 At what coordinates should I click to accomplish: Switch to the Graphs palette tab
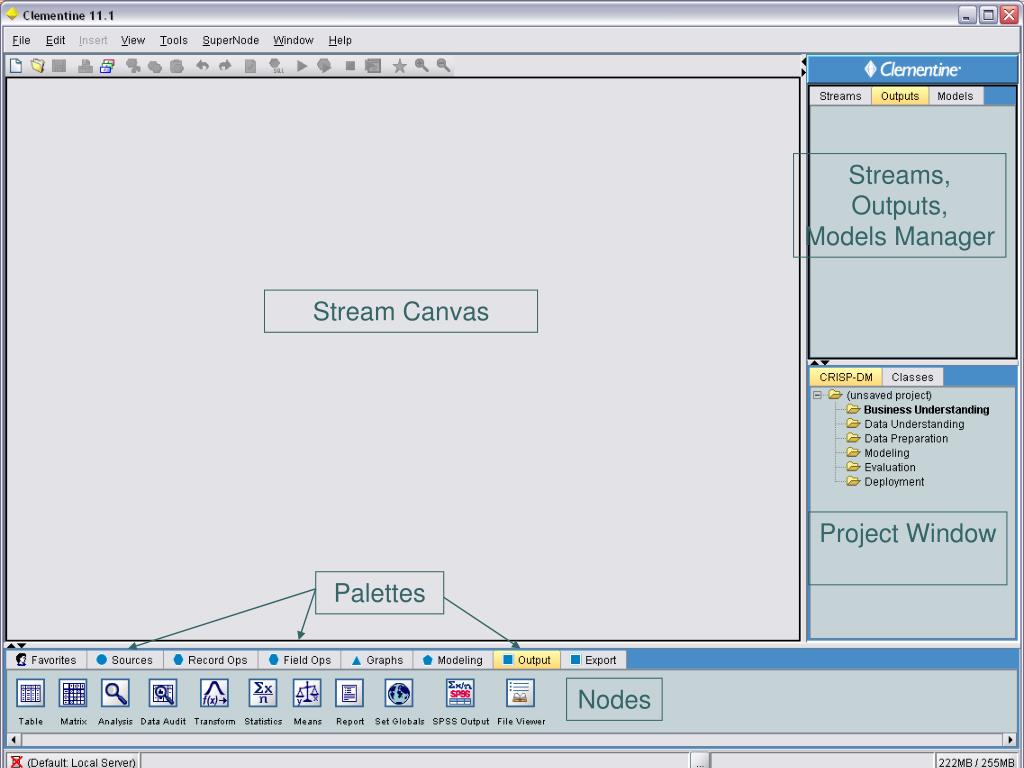(377, 660)
